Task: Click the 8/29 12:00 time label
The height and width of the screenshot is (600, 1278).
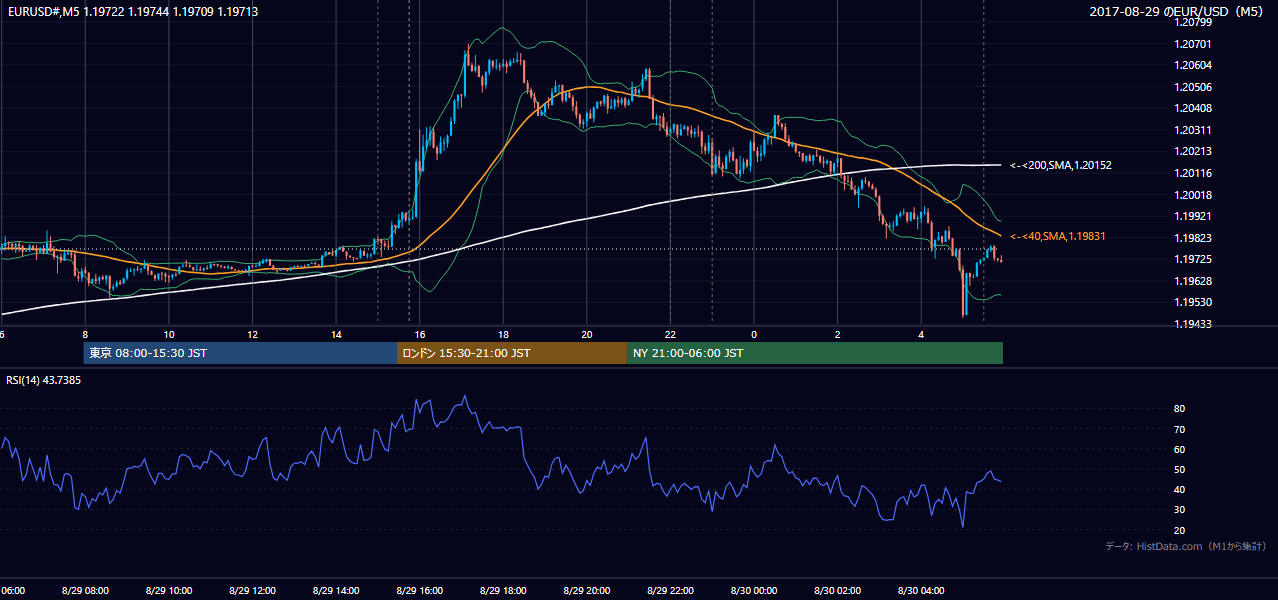Action: coord(252,591)
